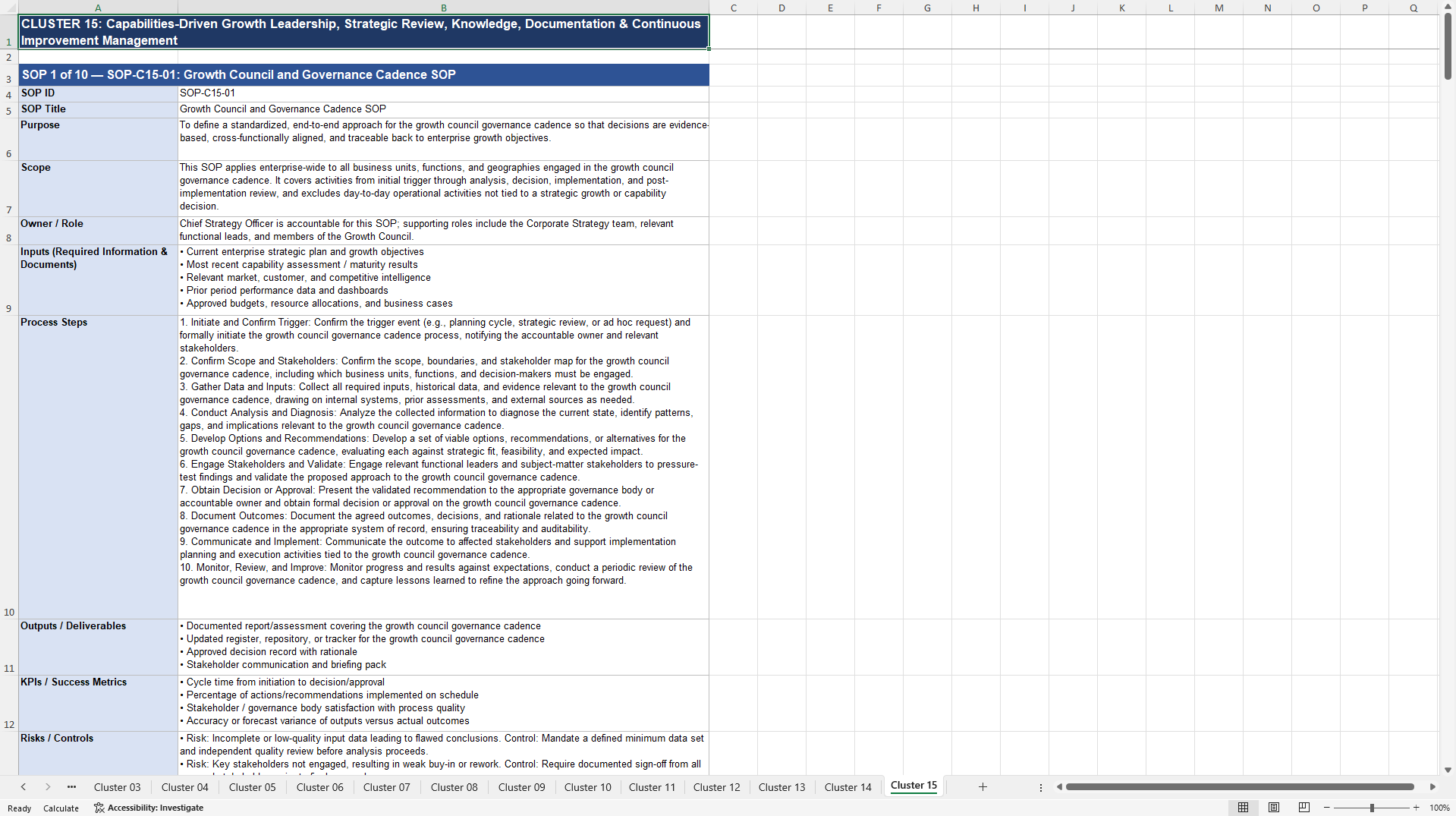
Task: Select row 3 header
Action: coord(9,75)
